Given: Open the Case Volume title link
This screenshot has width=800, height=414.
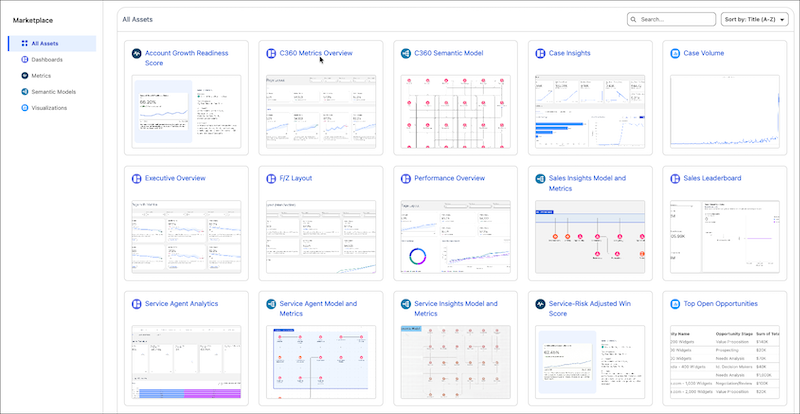Looking at the screenshot, I should point(704,53).
